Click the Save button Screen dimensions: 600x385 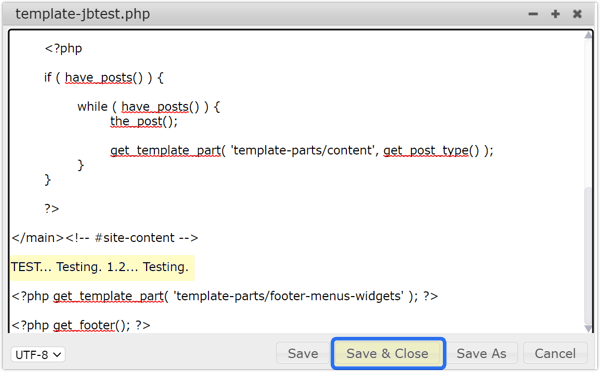(303, 353)
